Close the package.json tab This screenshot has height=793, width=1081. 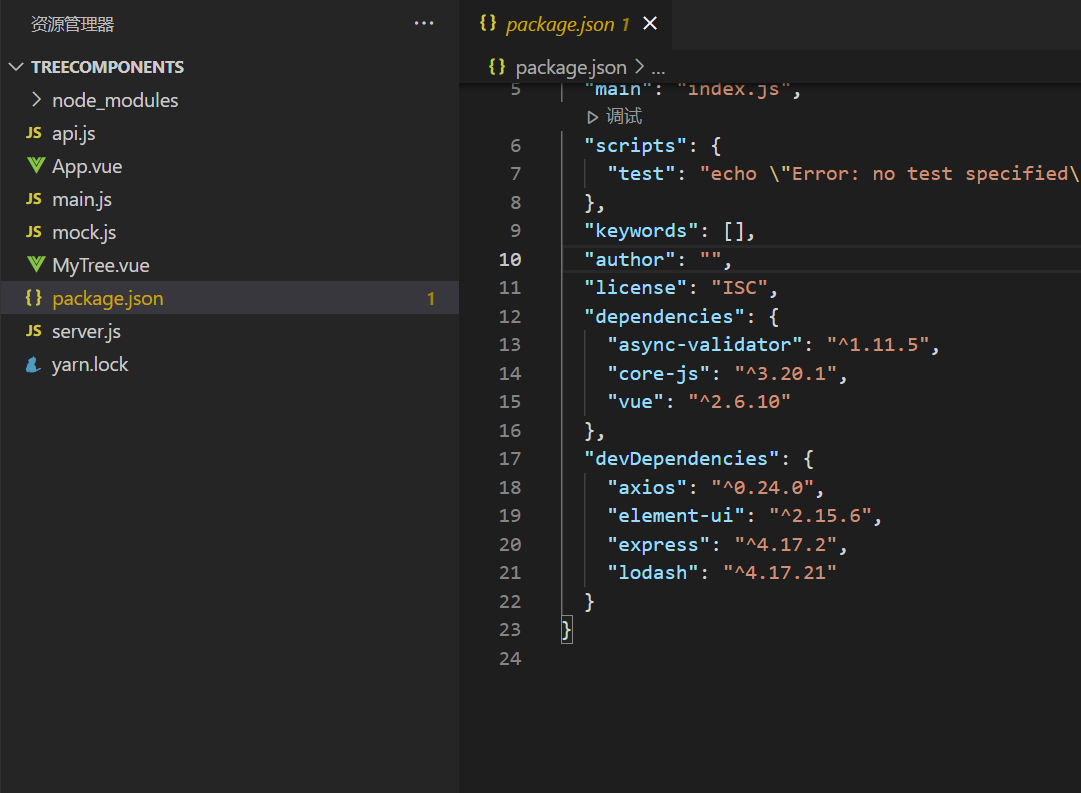click(650, 24)
